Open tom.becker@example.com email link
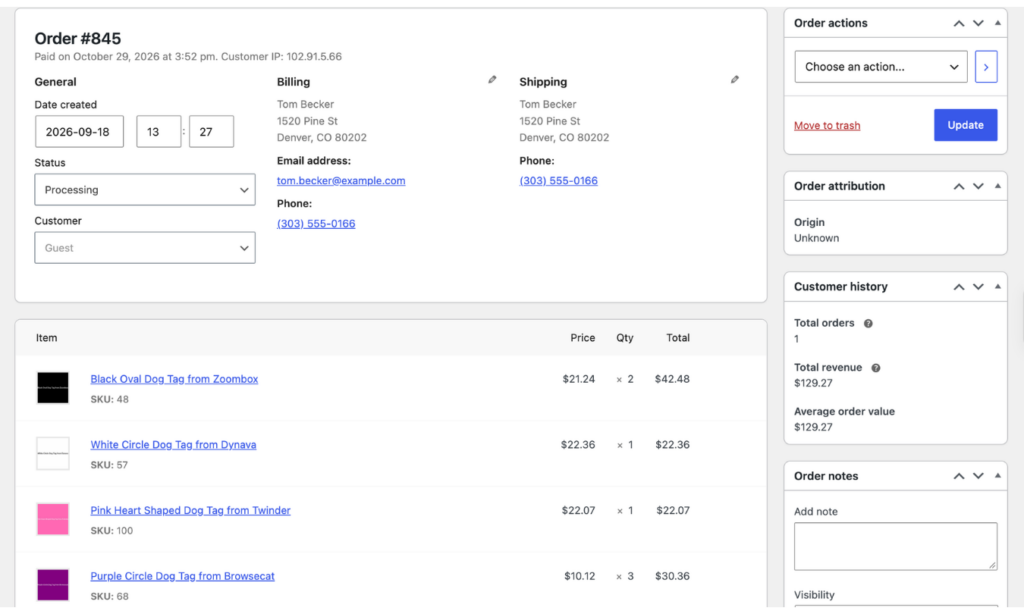Screen dimensions: 1024x614 341,180
